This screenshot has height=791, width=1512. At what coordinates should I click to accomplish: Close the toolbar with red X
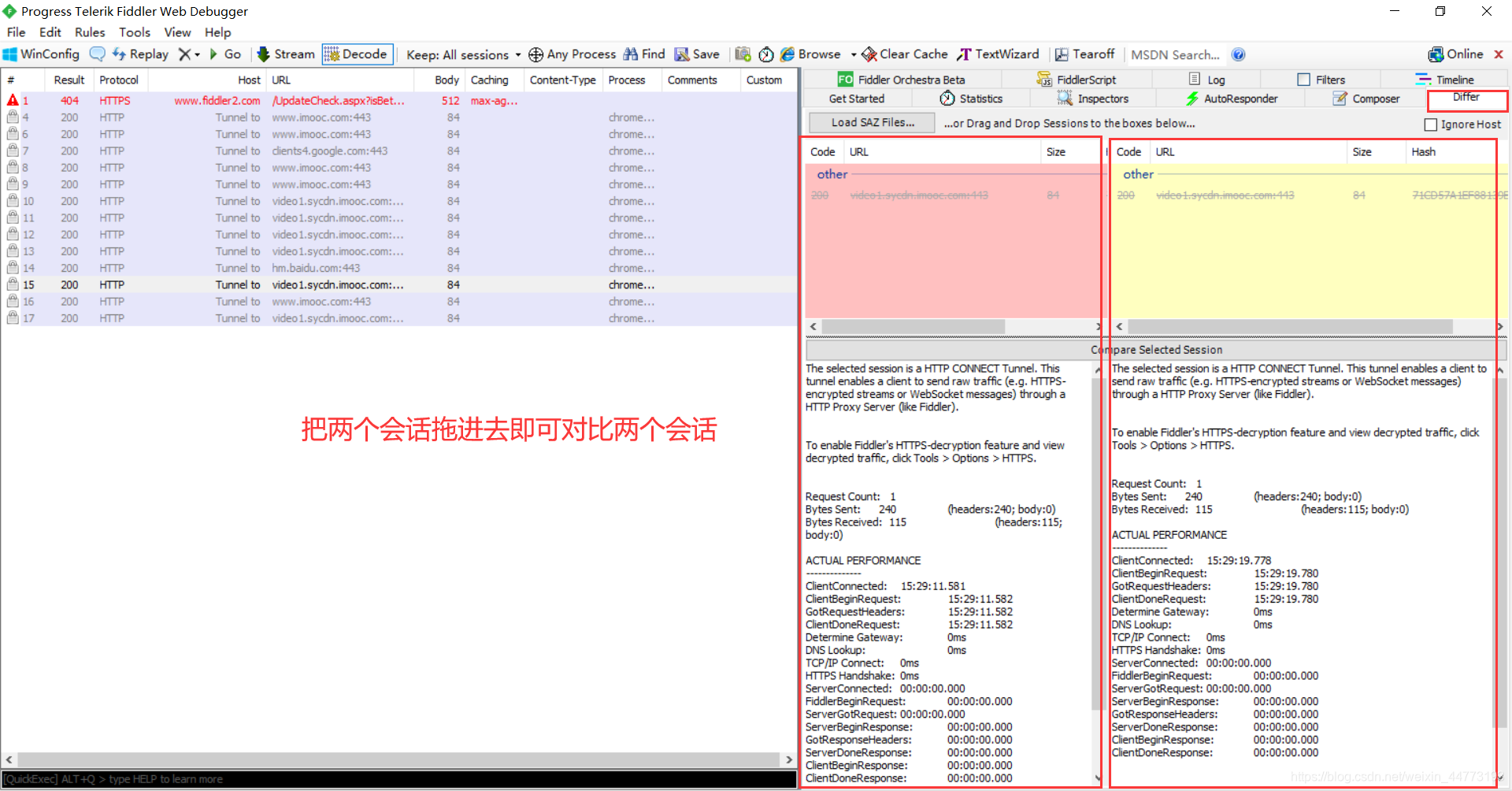[x=1499, y=54]
